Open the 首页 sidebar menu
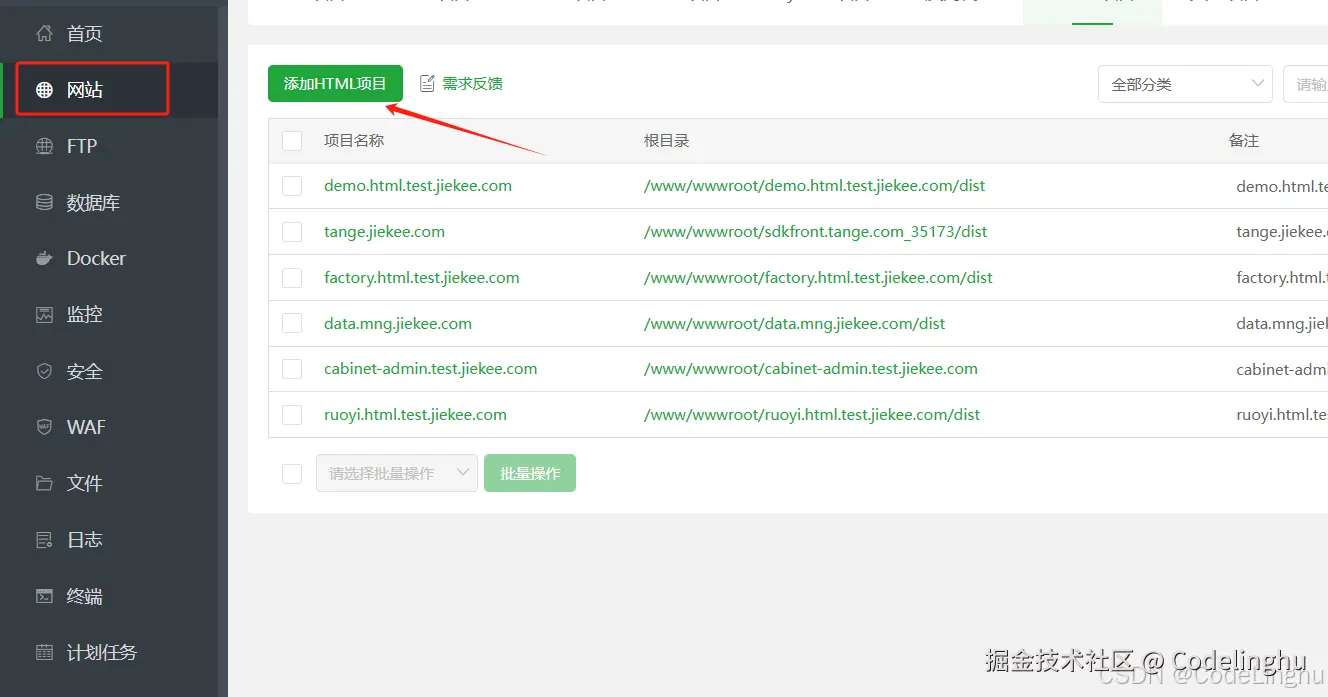 [x=109, y=33]
